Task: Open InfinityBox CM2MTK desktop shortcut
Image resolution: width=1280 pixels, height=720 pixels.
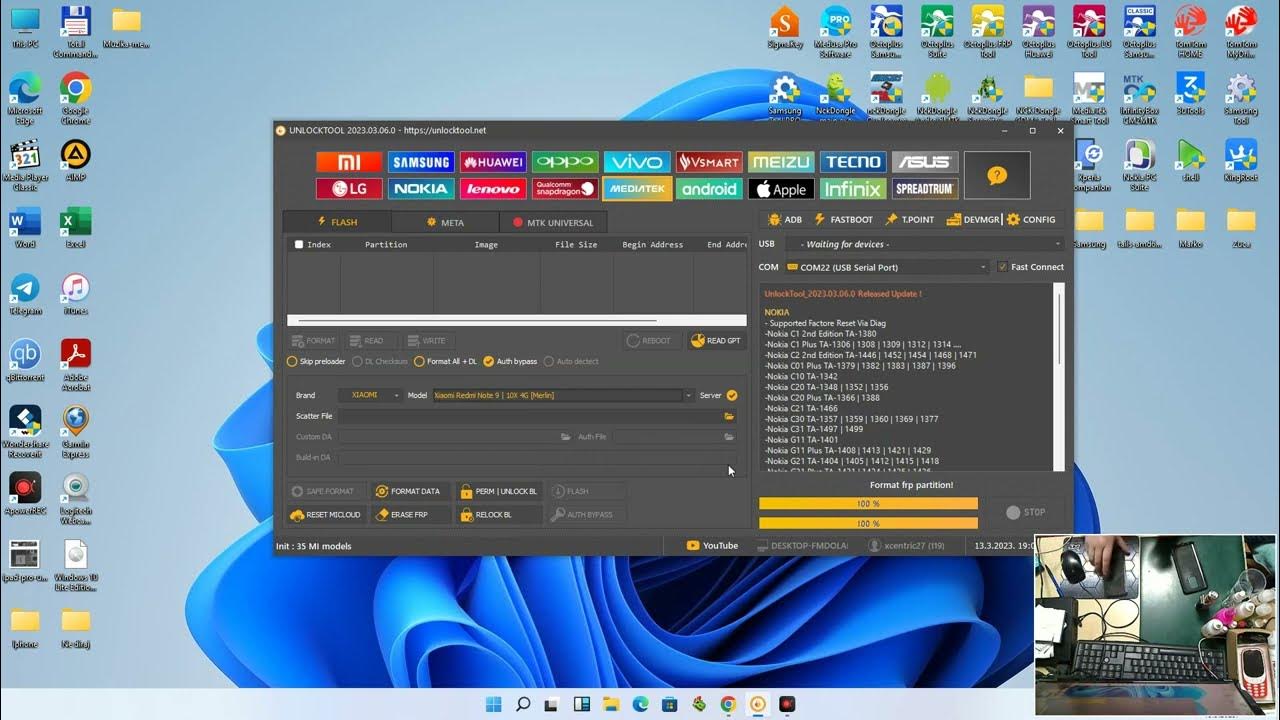Action: point(1139,97)
